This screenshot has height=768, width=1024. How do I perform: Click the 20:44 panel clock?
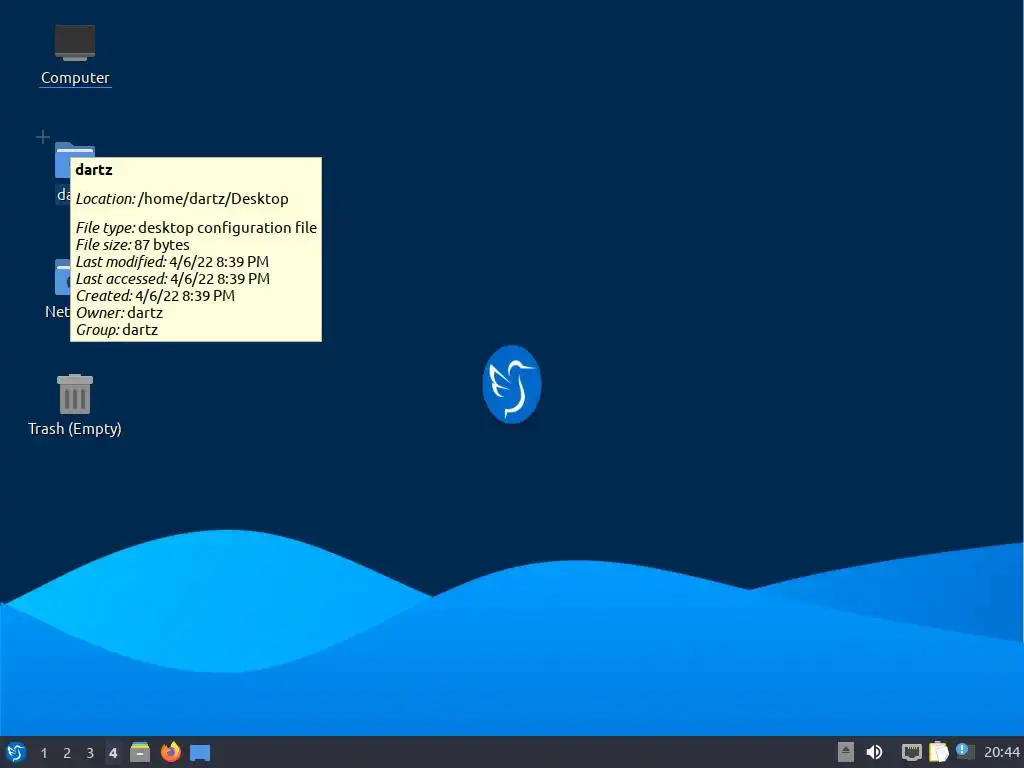tap(1001, 752)
